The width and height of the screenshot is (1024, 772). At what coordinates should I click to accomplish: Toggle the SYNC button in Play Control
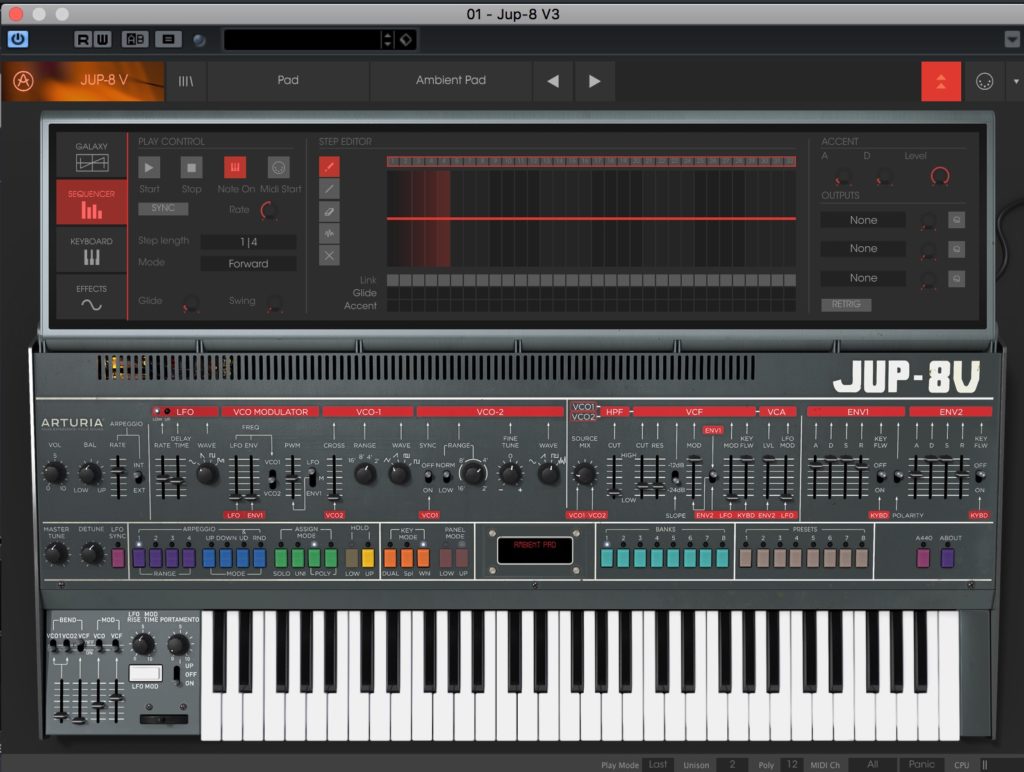[163, 208]
